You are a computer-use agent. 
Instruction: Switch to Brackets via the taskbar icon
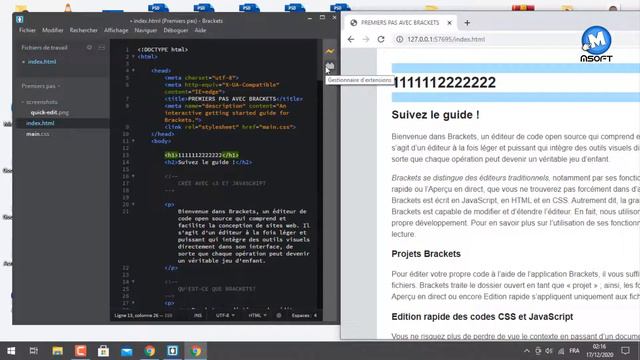tap(173, 351)
